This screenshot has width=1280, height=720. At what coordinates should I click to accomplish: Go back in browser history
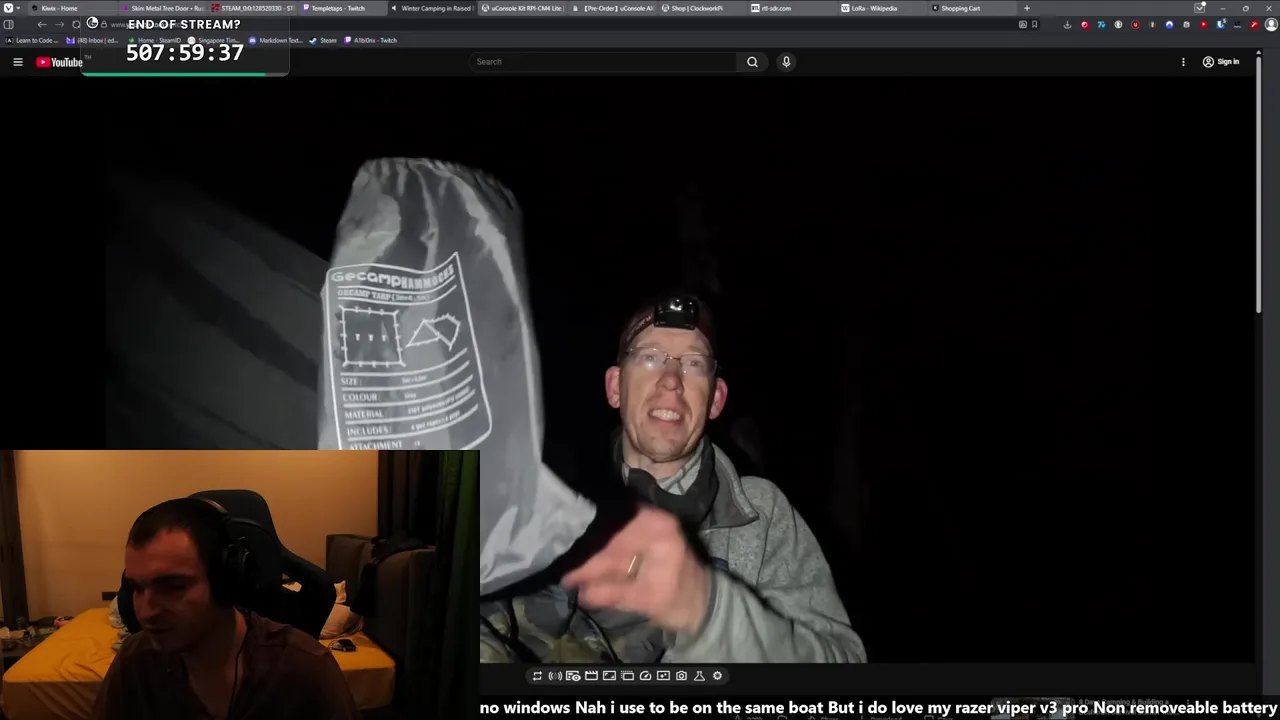click(x=42, y=24)
